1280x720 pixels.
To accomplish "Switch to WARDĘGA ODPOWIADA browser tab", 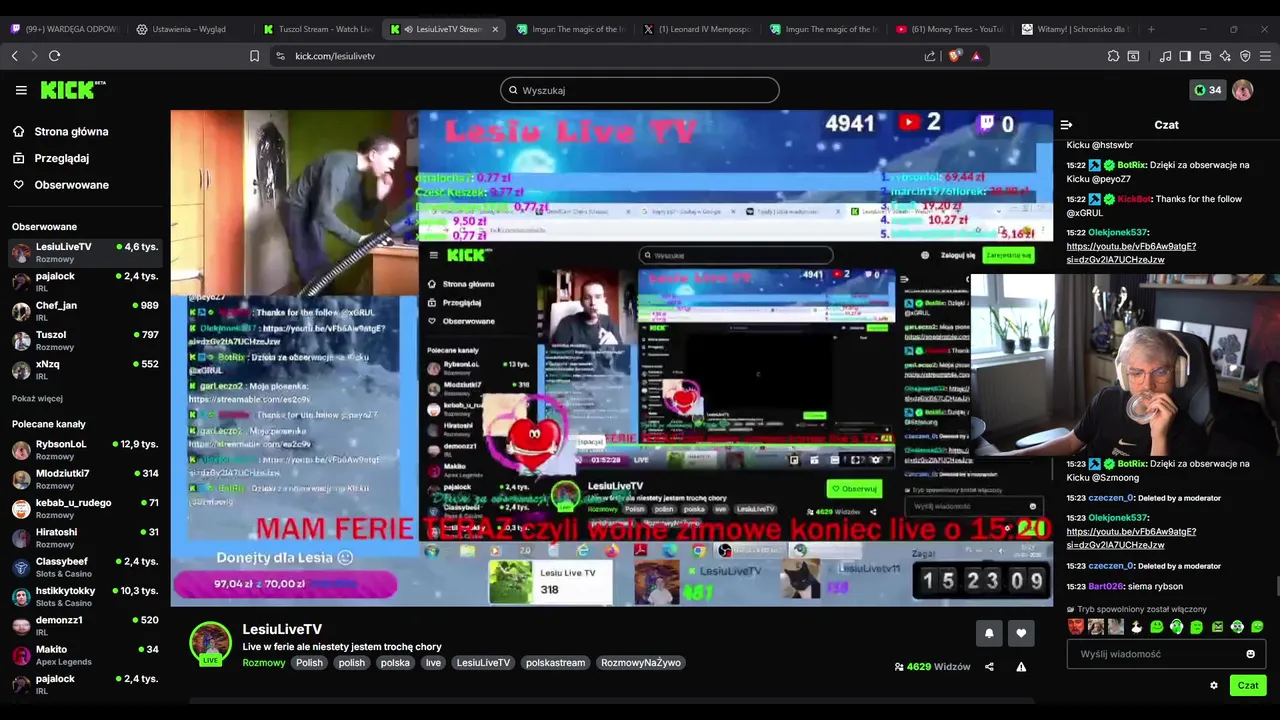I will 63,29.
